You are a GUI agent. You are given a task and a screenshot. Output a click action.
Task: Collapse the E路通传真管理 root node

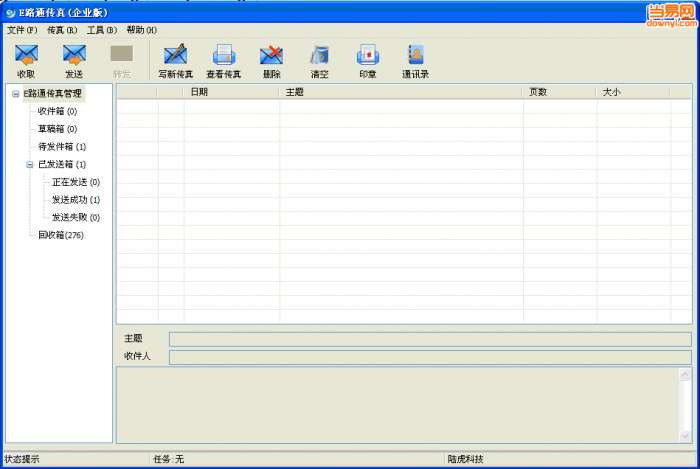coord(16,94)
